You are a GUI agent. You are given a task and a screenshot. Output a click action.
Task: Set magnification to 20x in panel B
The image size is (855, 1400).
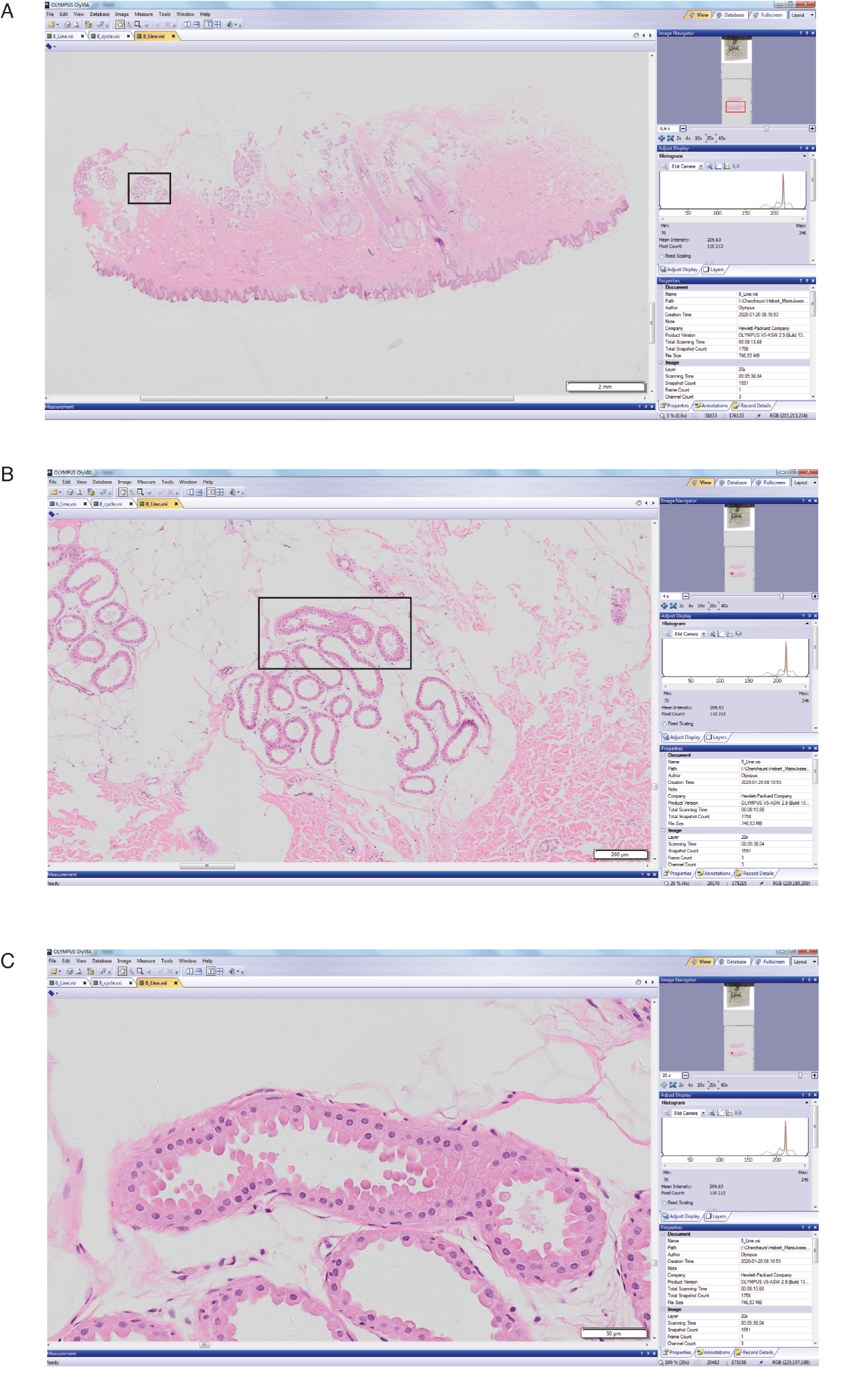click(713, 605)
